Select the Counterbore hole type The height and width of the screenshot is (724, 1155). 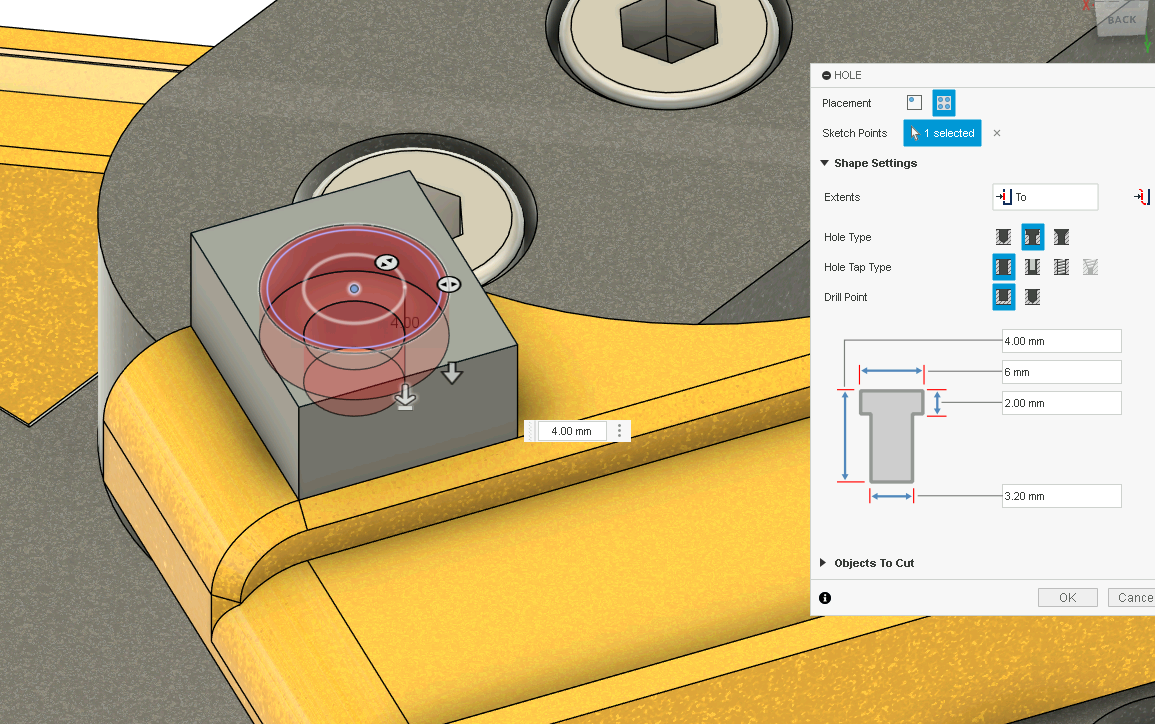coord(1033,237)
